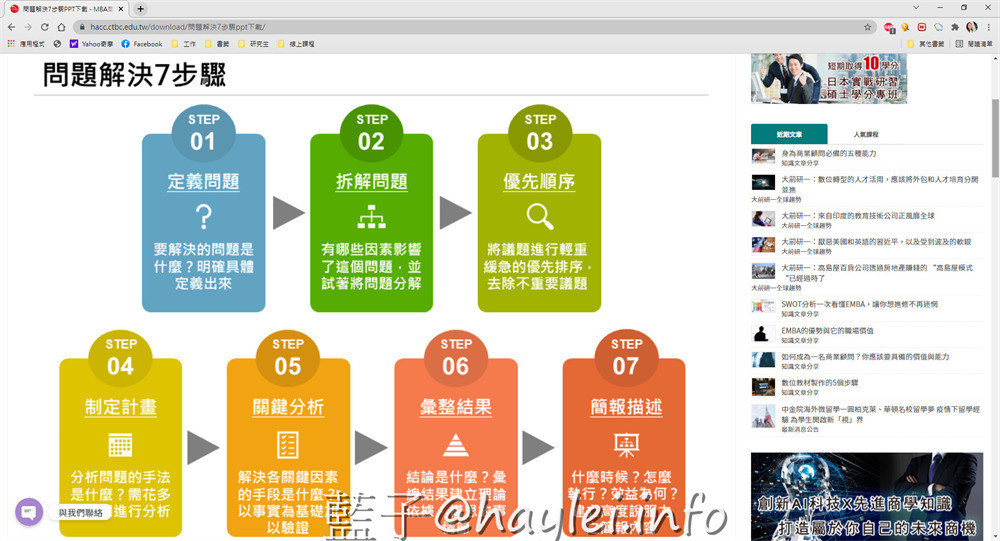
Task: Expand the 工作 bookmark folder
Action: click(184, 44)
